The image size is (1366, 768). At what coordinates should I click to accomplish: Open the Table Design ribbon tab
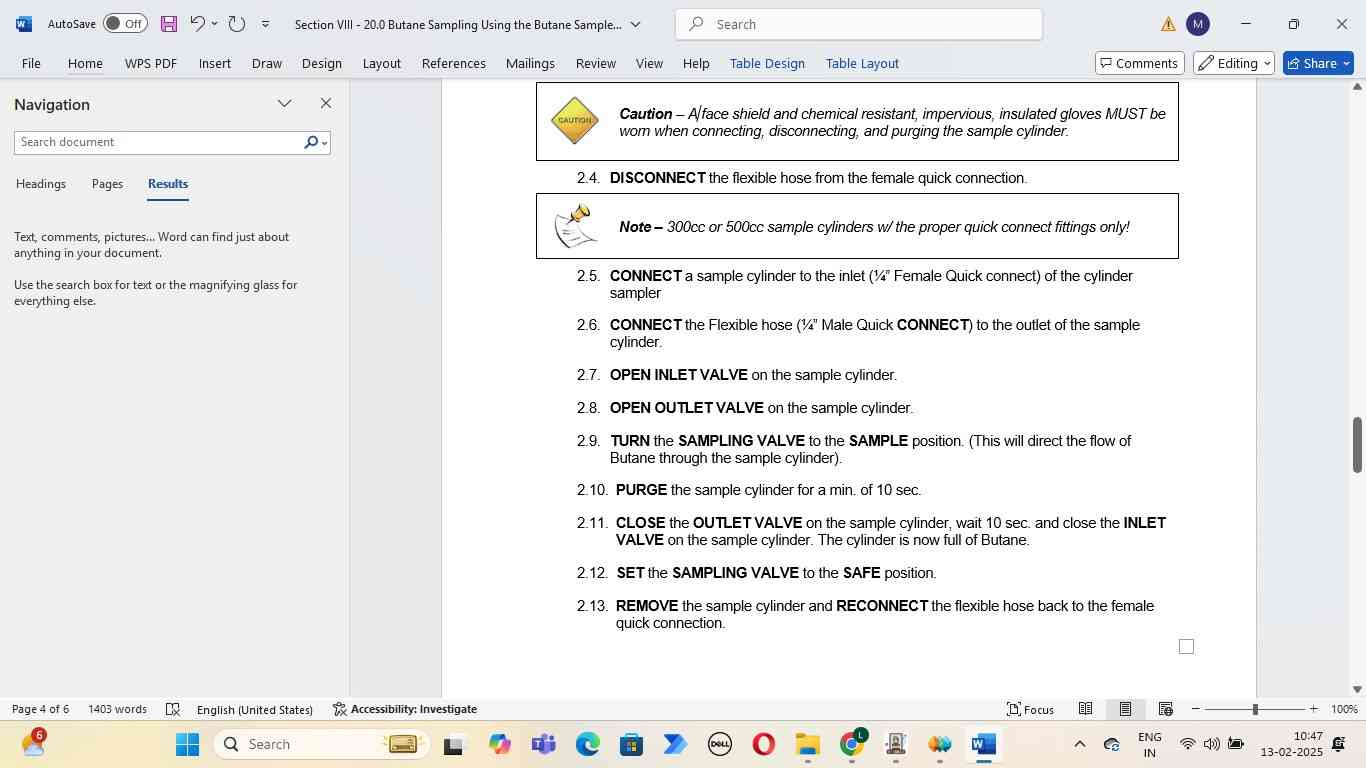(x=767, y=63)
